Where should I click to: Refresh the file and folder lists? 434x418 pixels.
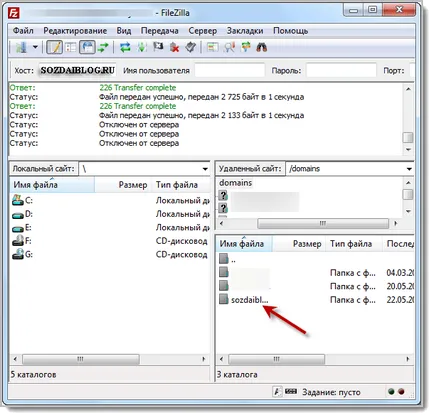click(125, 48)
